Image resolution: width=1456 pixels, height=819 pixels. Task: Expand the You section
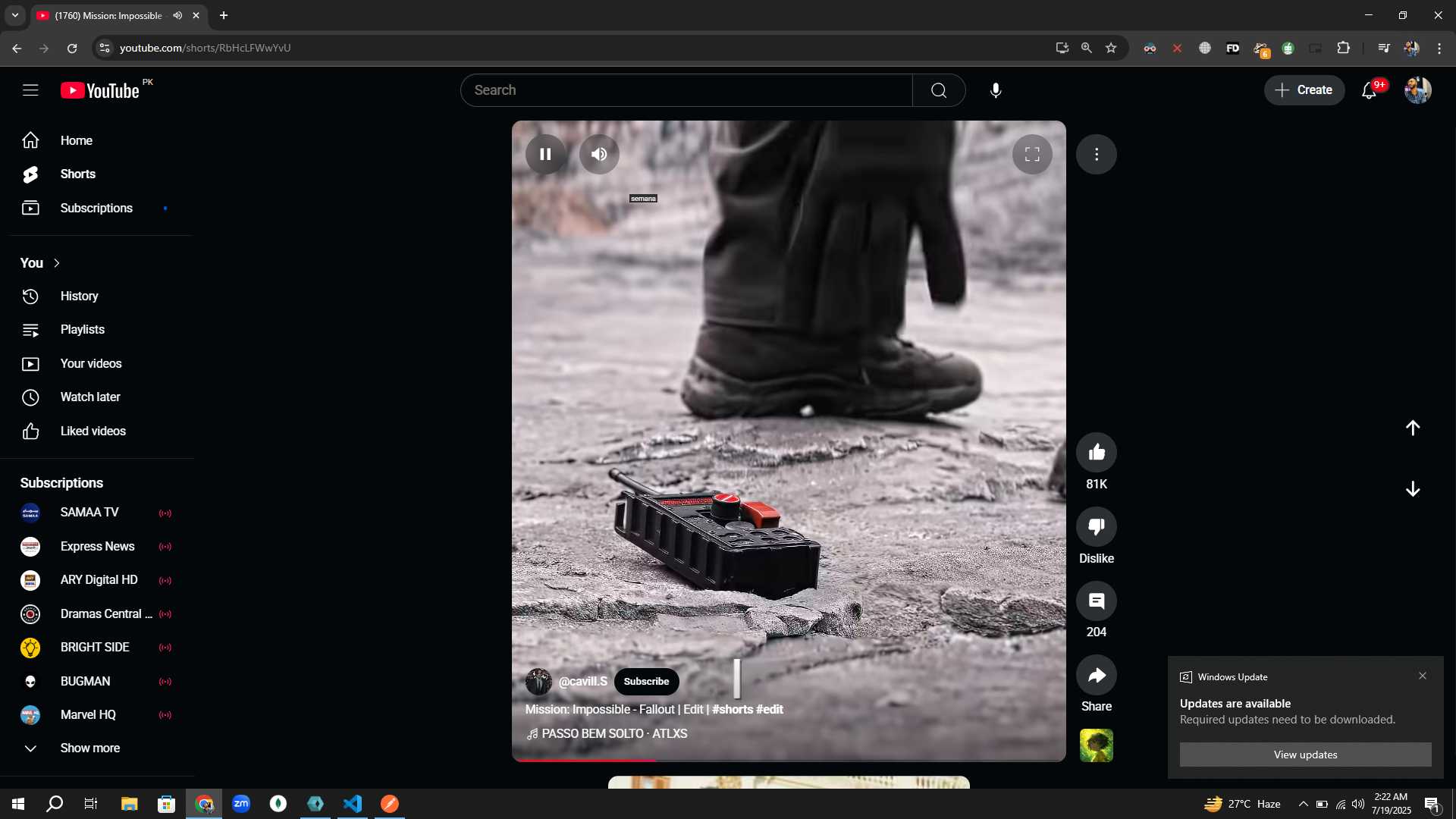point(41,263)
